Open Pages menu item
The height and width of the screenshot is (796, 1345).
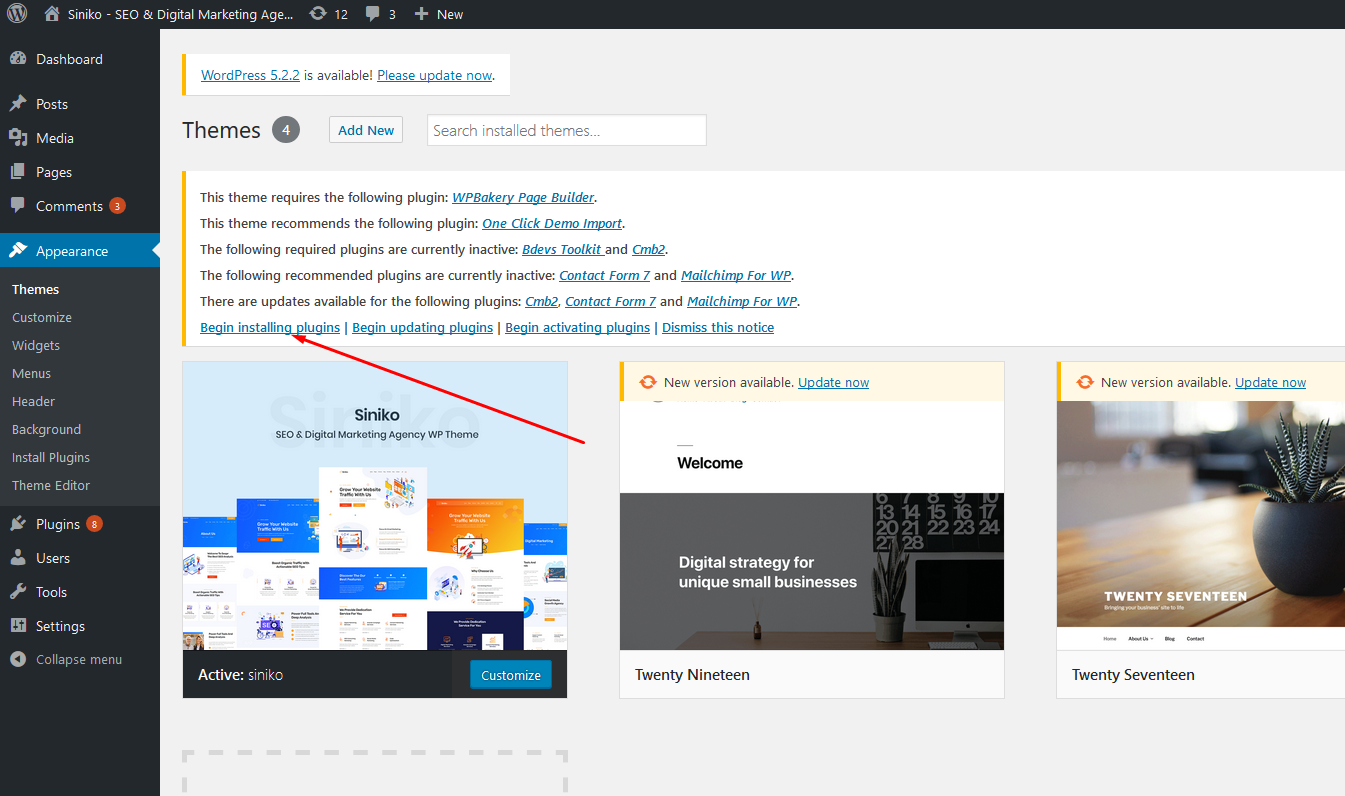(80, 172)
